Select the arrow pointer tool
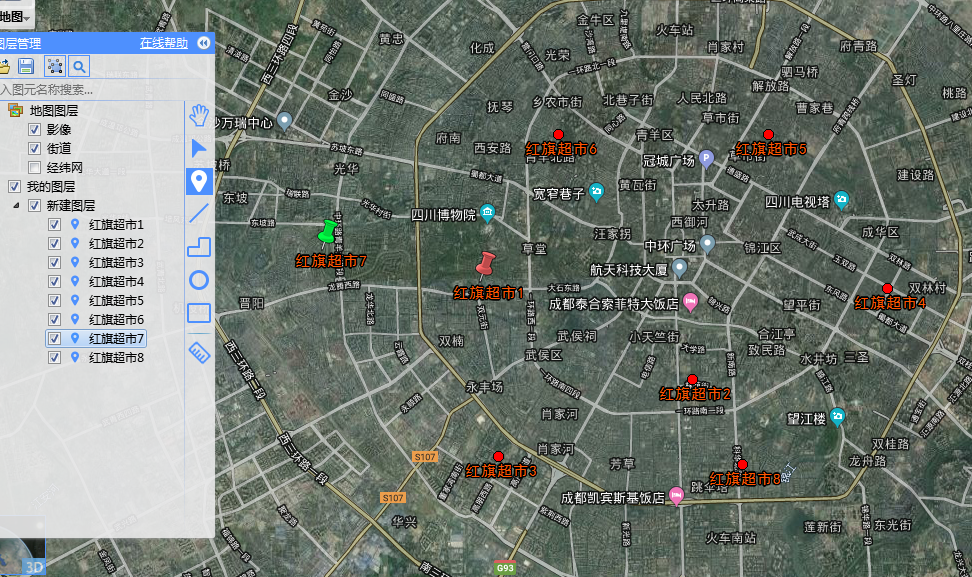Viewport: 972px width, 577px height. pos(198,149)
